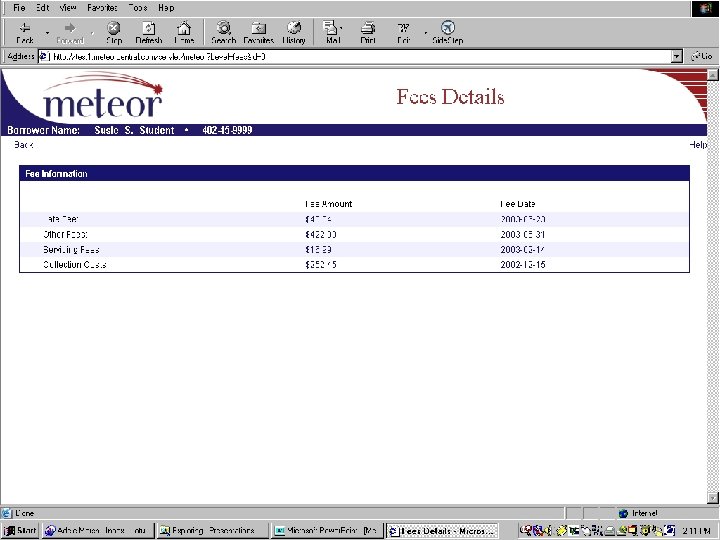Print the page with Print button
Image resolution: width=720 pixels, height=540 pixels.
[368, 33]
